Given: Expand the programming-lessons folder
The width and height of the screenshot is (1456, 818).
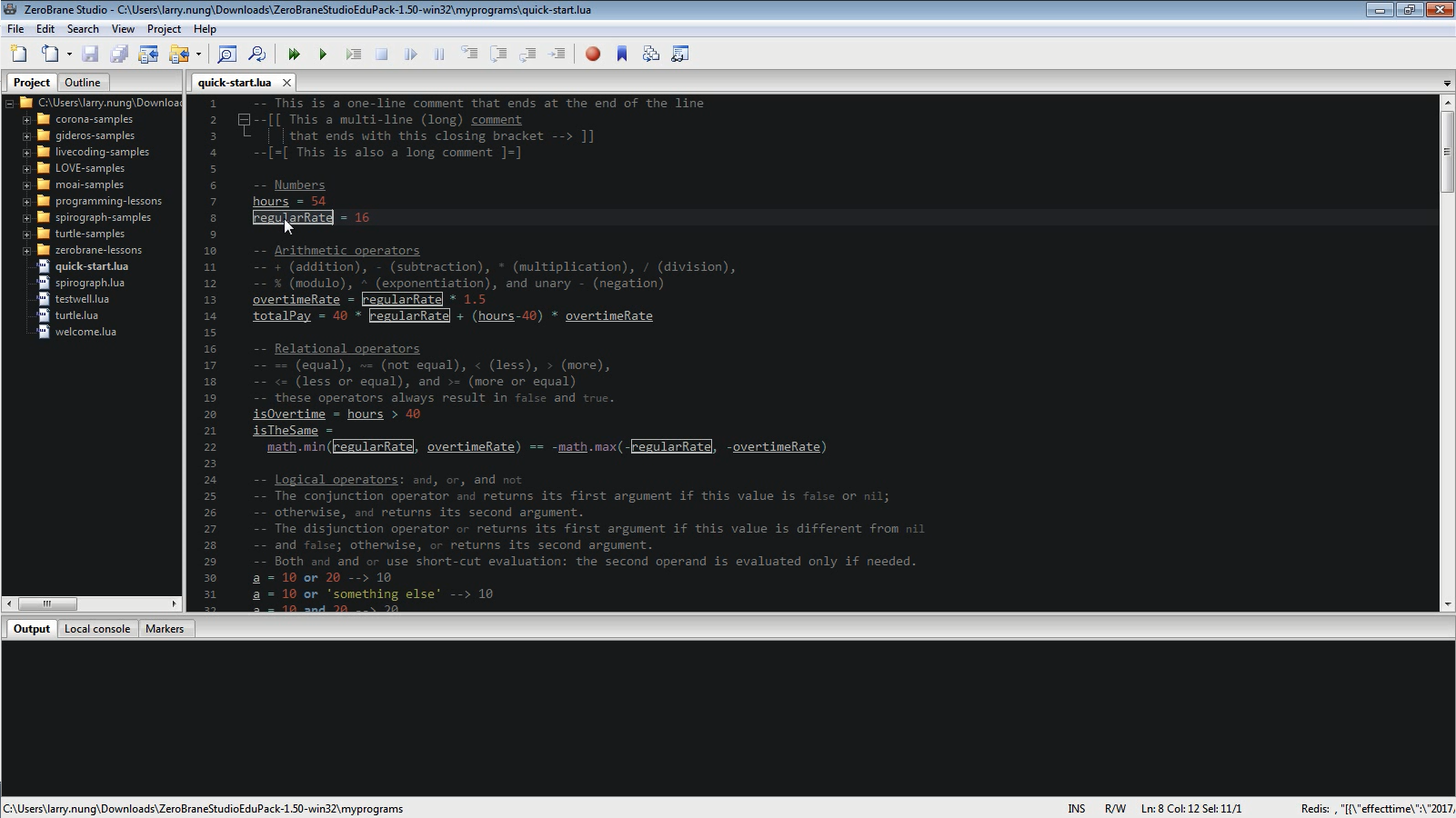Looking at the screenshot, I should [x=26, y=201].
